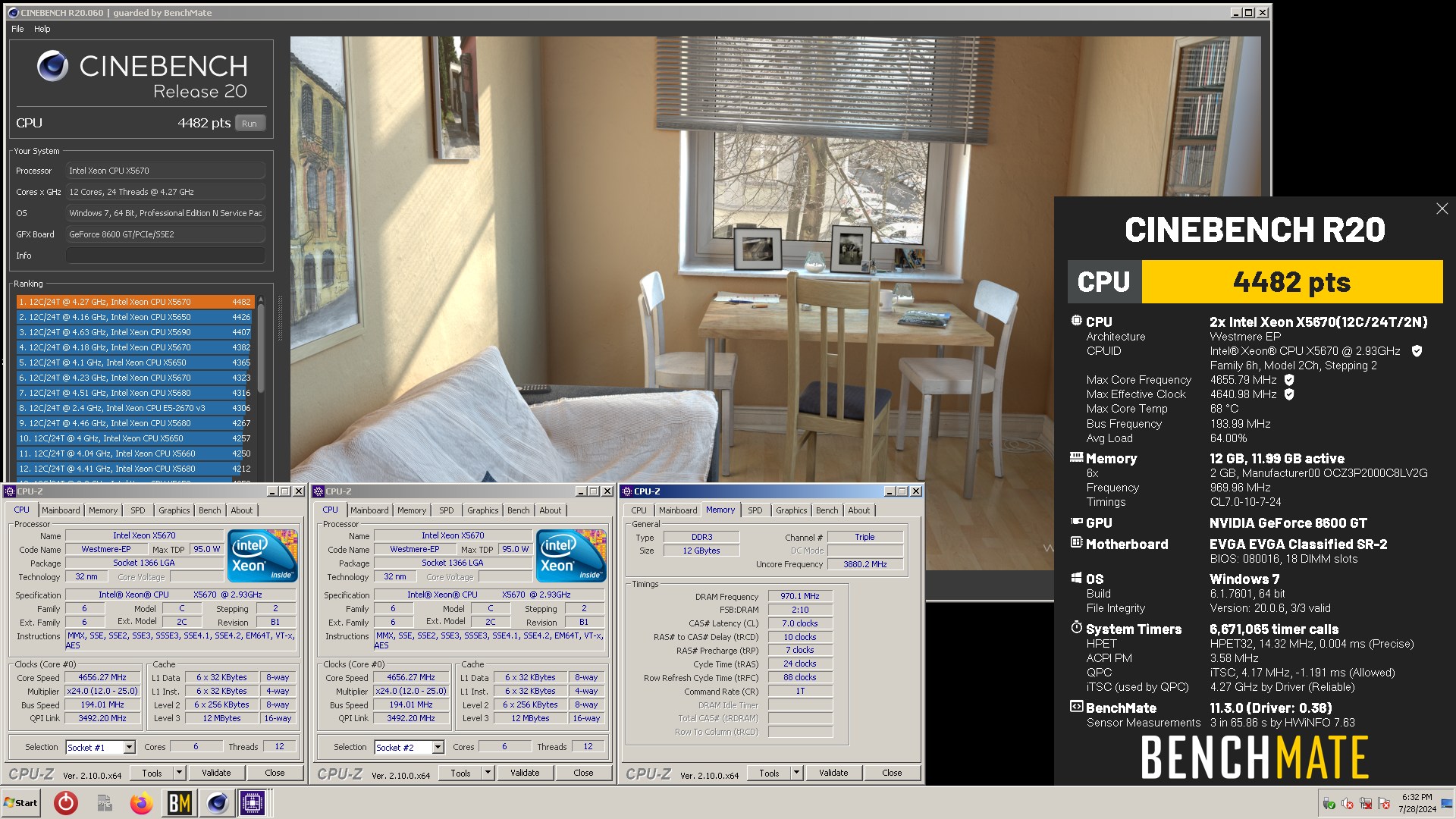The height and width of the screenshot is (819, 1456).
Task: Click the Windows OS icon in BenchMate panel
Action: pos(1076,578)
